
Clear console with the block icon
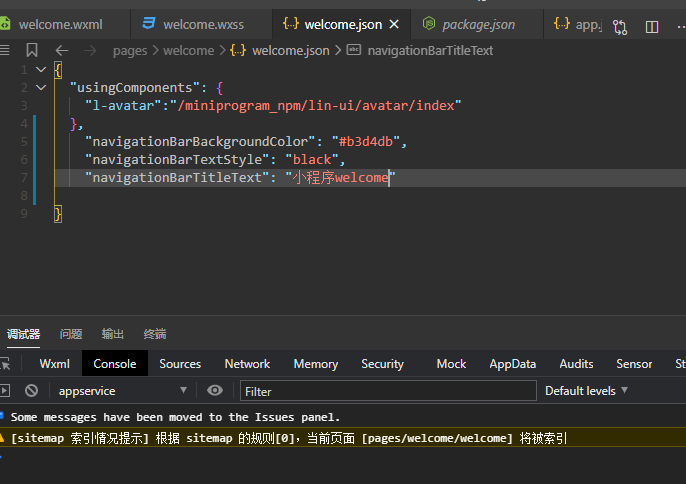click(x=32, y=391)
